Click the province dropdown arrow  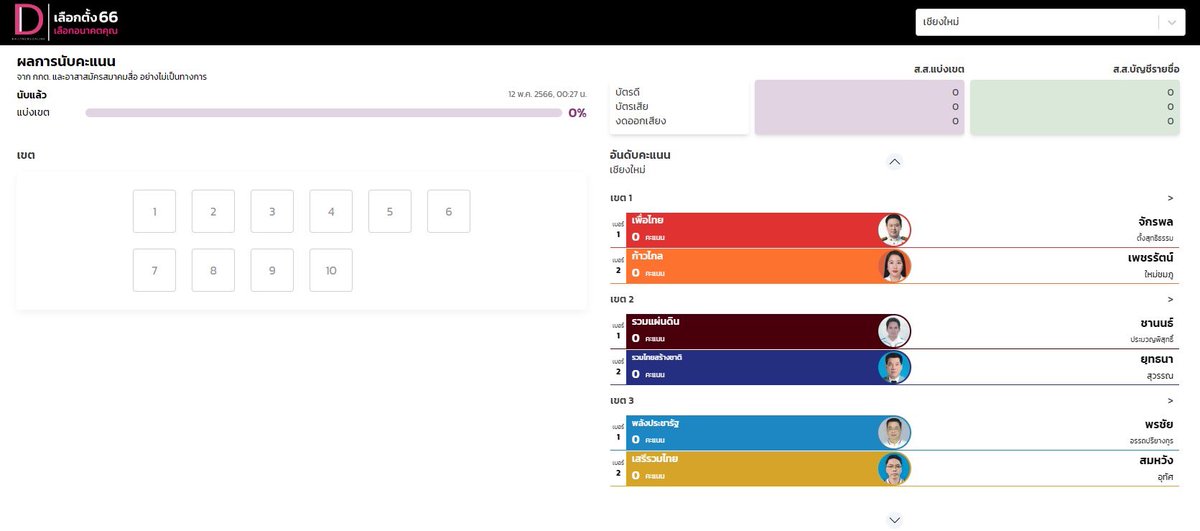[x=1171, y=22]
